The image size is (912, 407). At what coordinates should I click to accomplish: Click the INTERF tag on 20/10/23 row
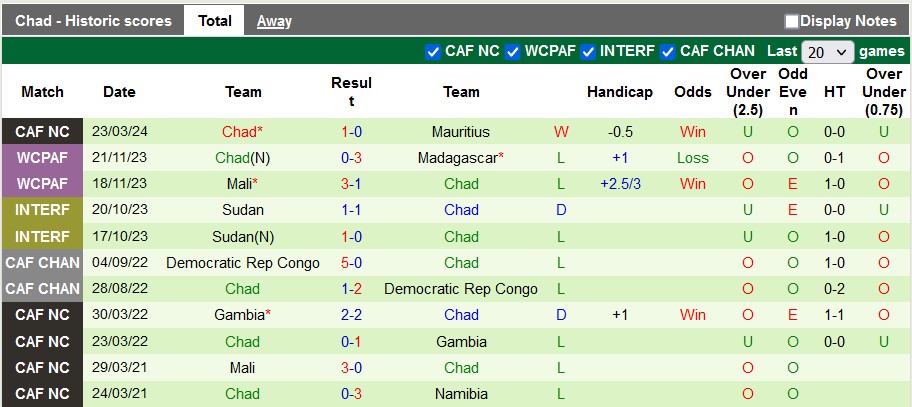pos(43,210)
